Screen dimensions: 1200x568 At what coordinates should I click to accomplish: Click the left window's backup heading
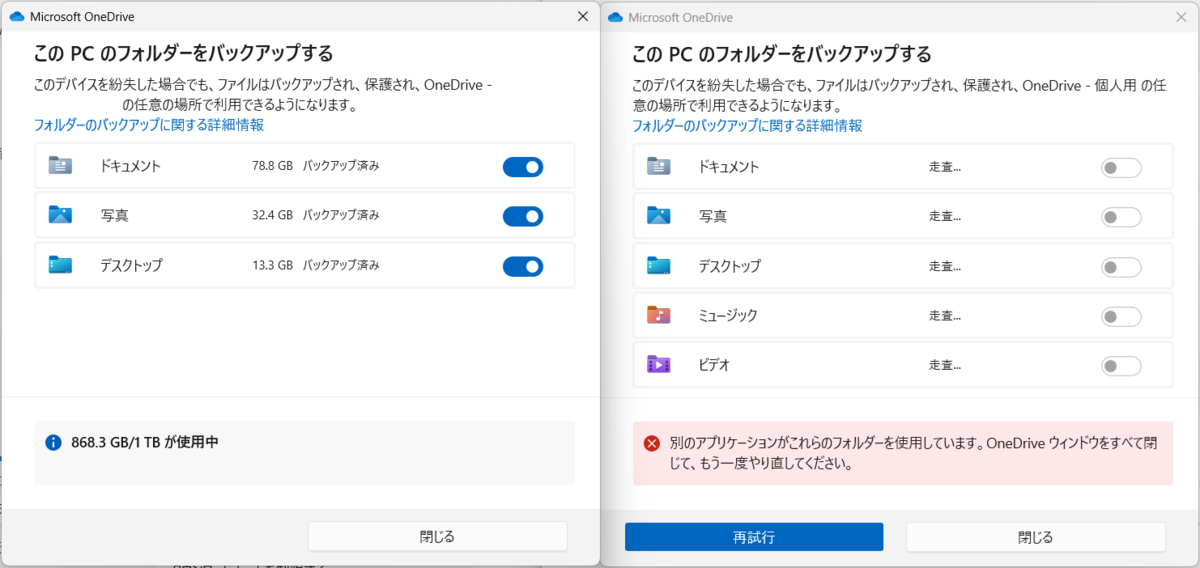pyautogui.click(x=184, y=53)
